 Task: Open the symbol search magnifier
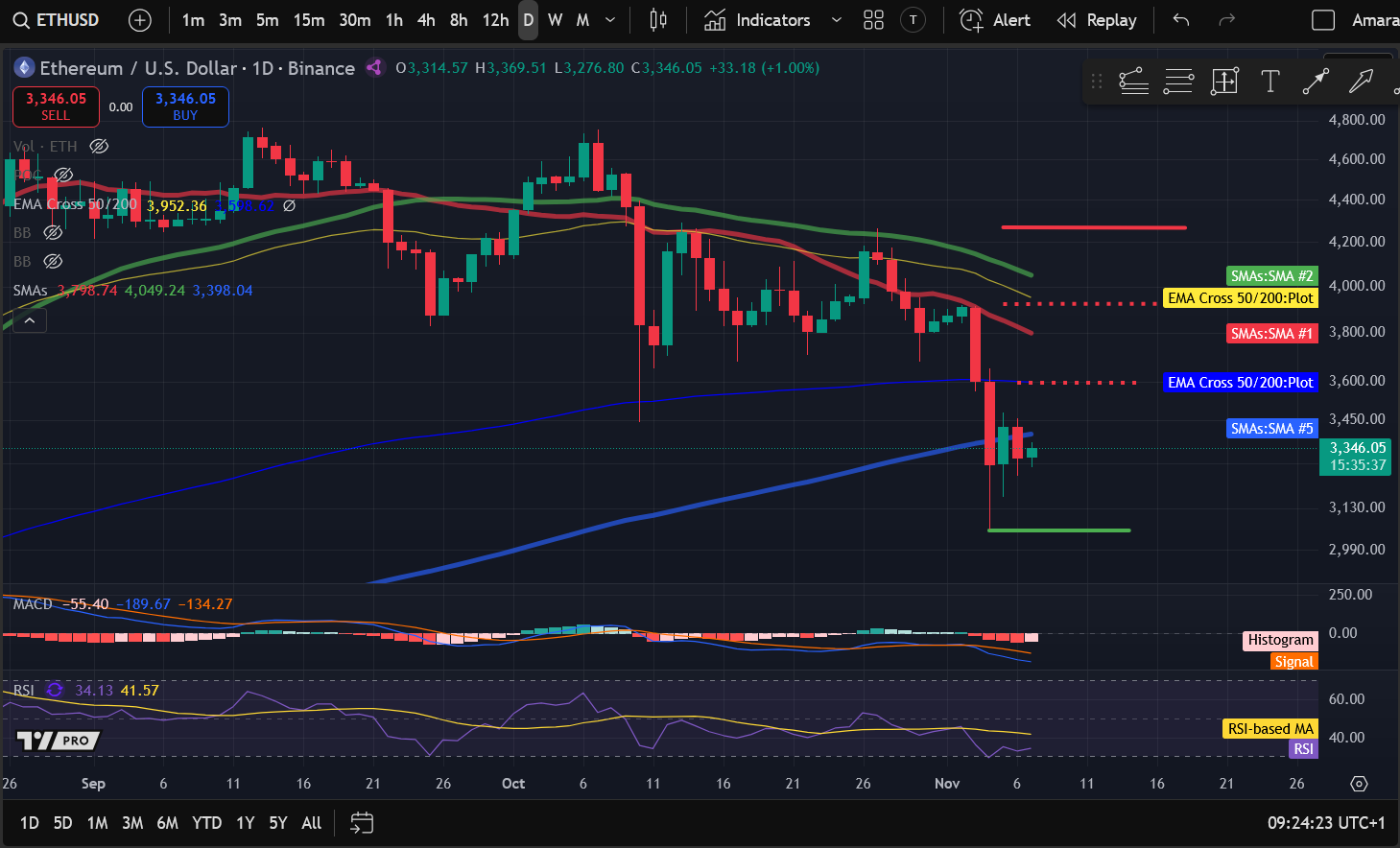(x=20, y=19)
